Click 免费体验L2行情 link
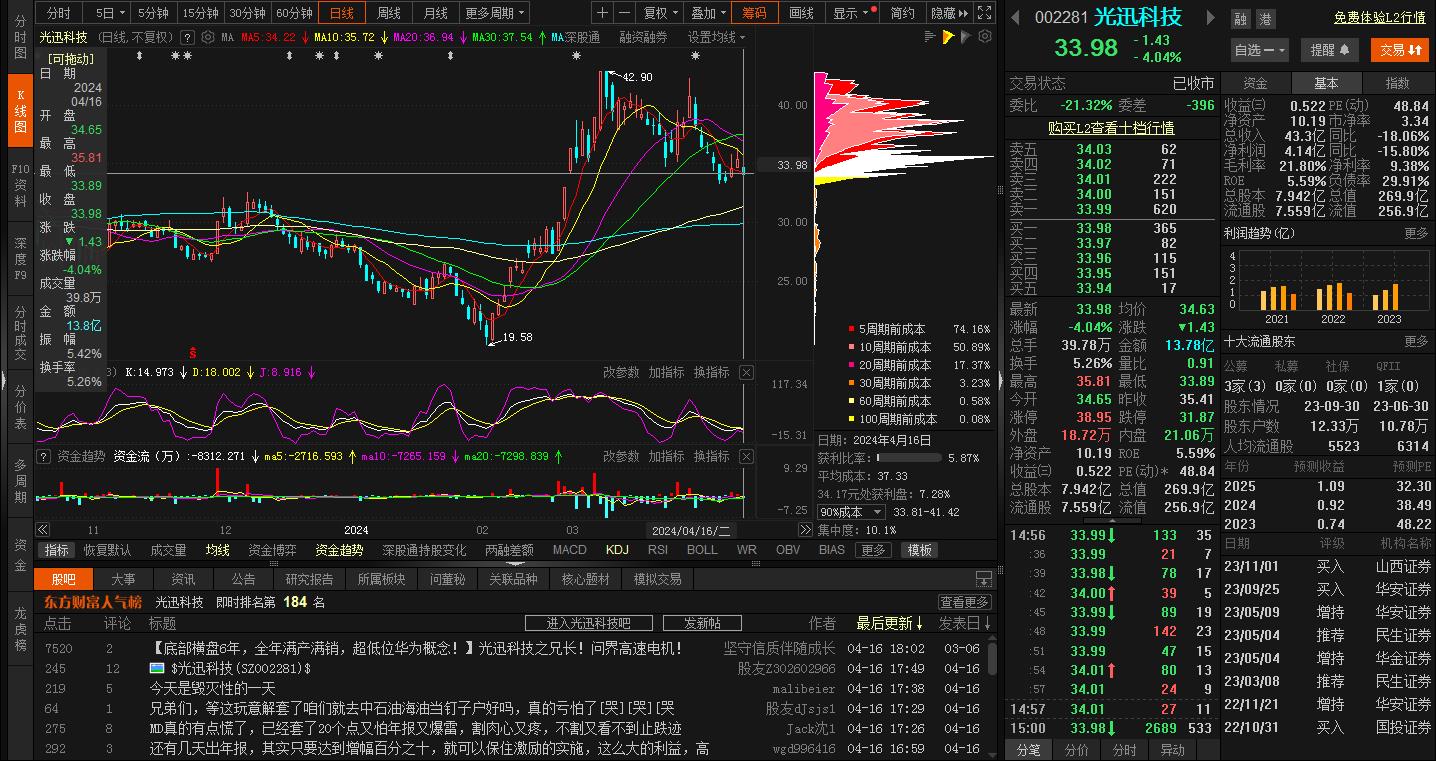The width and height of the screenshot is (1436, 761). 1379,18
